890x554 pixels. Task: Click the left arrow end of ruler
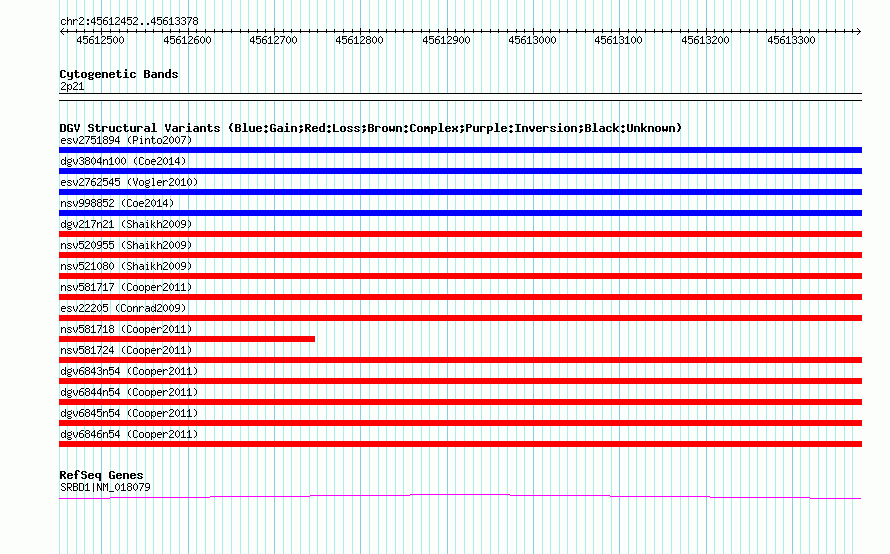[x=62, y=31]
